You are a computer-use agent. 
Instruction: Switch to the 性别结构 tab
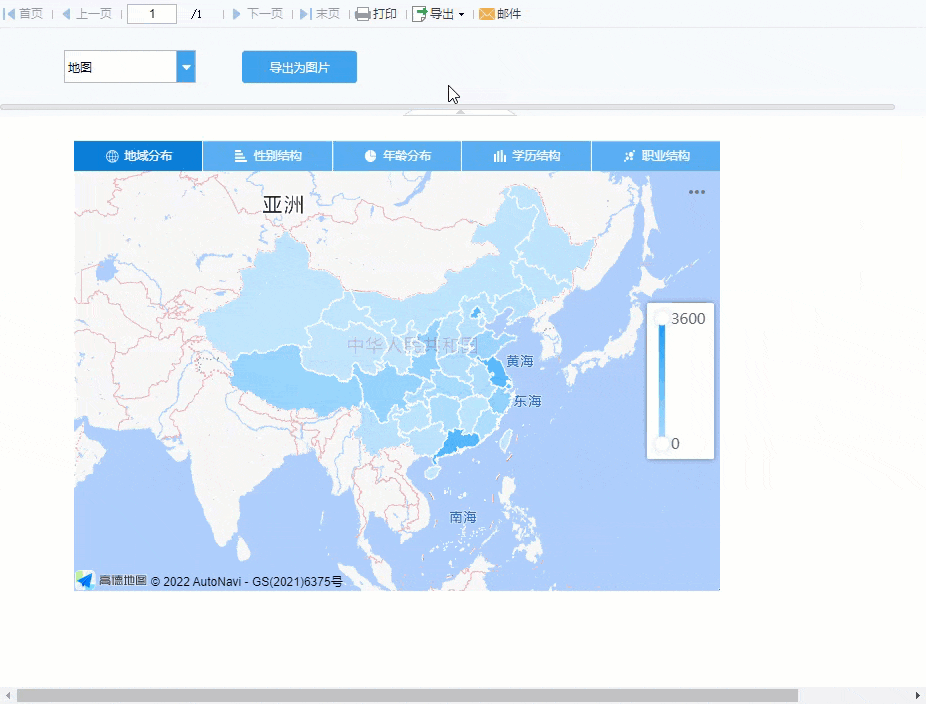point(267,156)
